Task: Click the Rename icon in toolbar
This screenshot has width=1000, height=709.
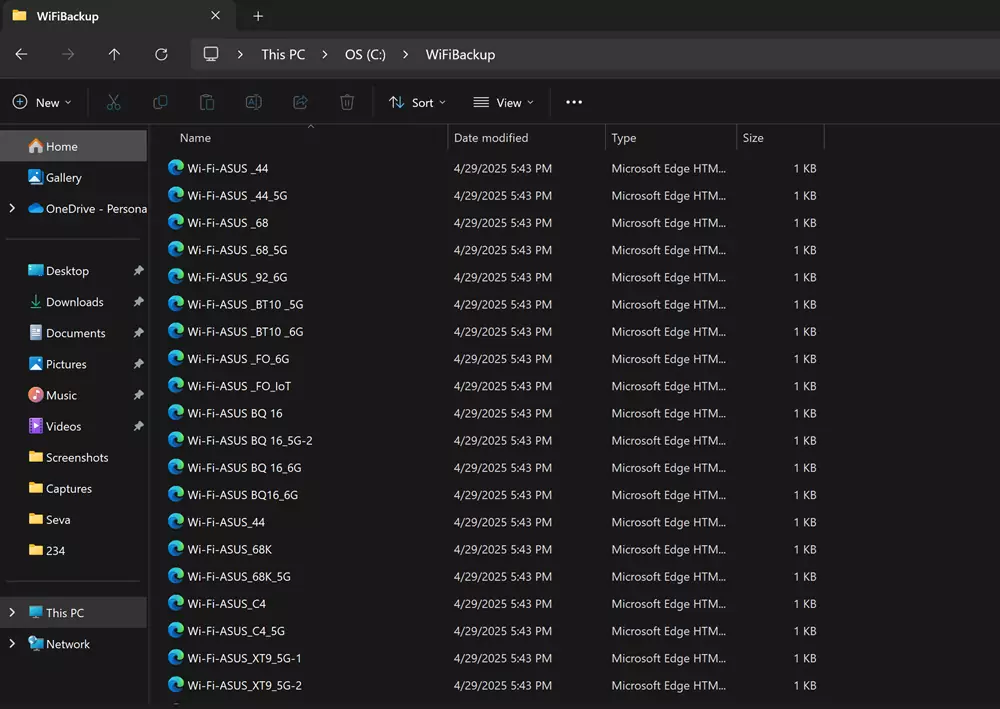Action: point(254,102)
